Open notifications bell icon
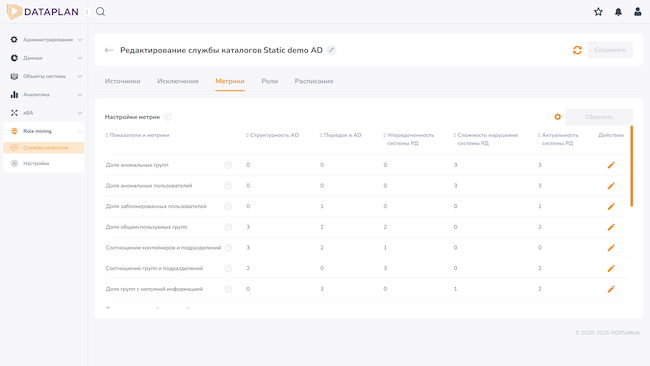 [618, 12]
